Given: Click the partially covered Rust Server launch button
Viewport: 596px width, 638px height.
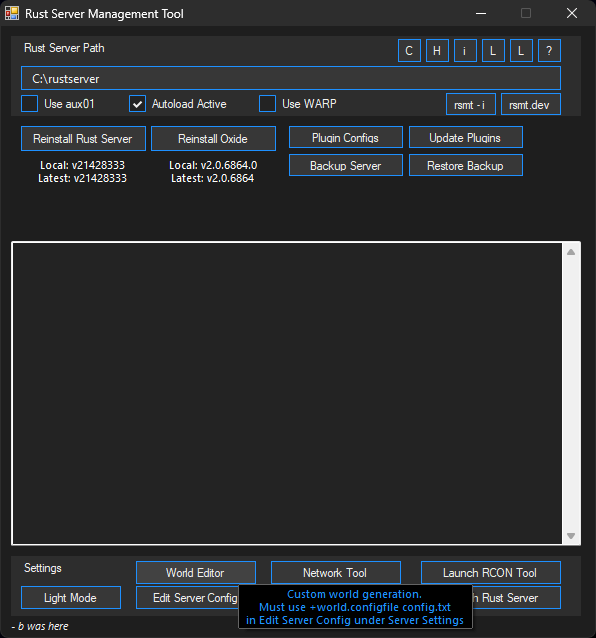Looking at the screenshot, I should click(x=516, y=597).
